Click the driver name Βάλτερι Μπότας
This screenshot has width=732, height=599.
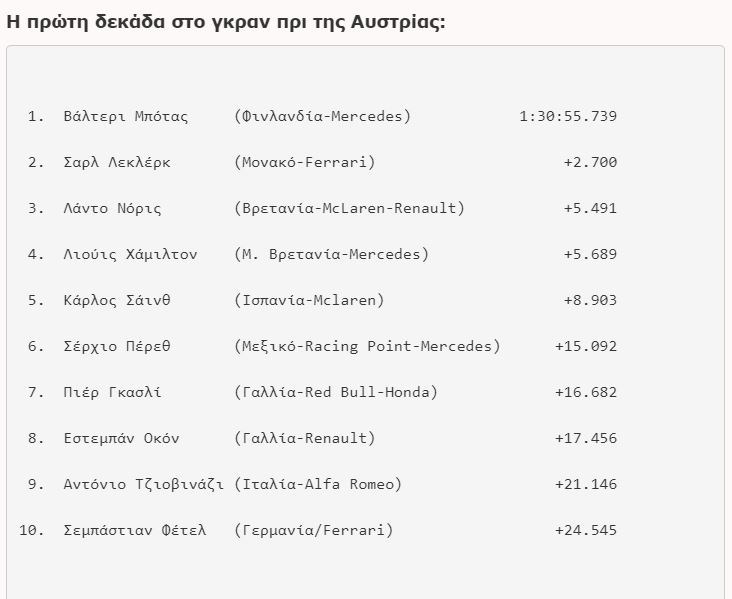pyautogui.click(x=125, y=116)
